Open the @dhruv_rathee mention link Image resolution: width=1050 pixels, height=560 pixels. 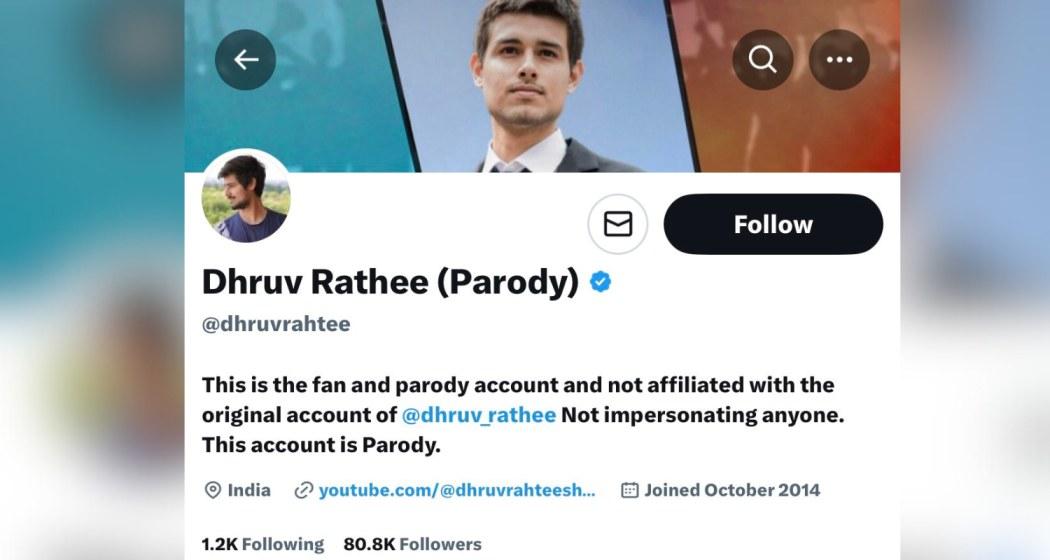click(x=478, y=415)
